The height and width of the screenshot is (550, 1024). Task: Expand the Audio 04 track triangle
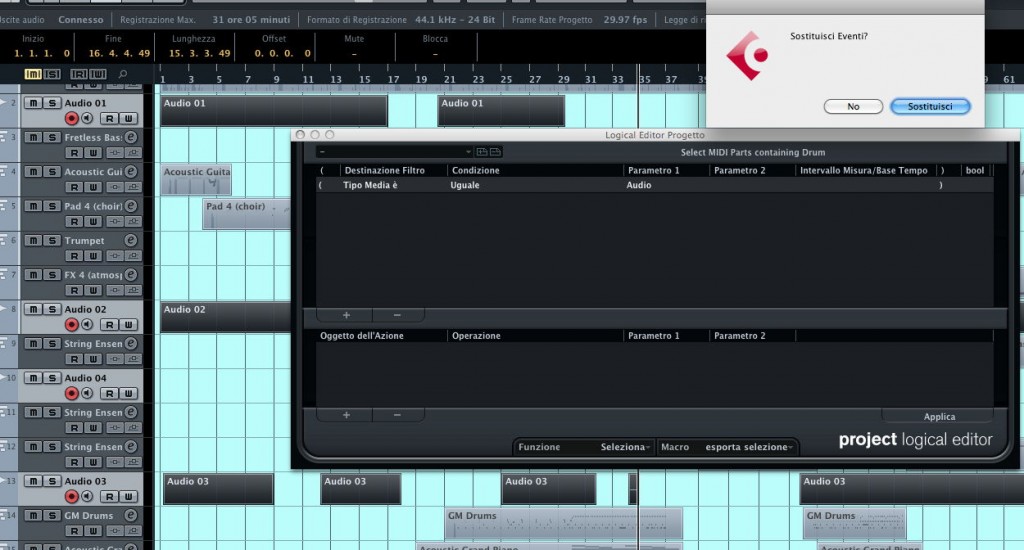click(x=3, y=376)
